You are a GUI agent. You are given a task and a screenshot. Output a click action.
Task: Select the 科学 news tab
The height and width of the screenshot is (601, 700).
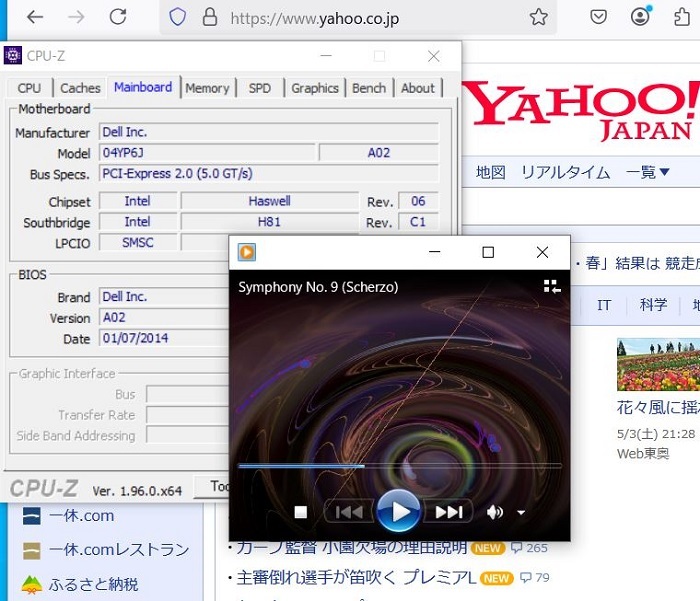[653, 305]
